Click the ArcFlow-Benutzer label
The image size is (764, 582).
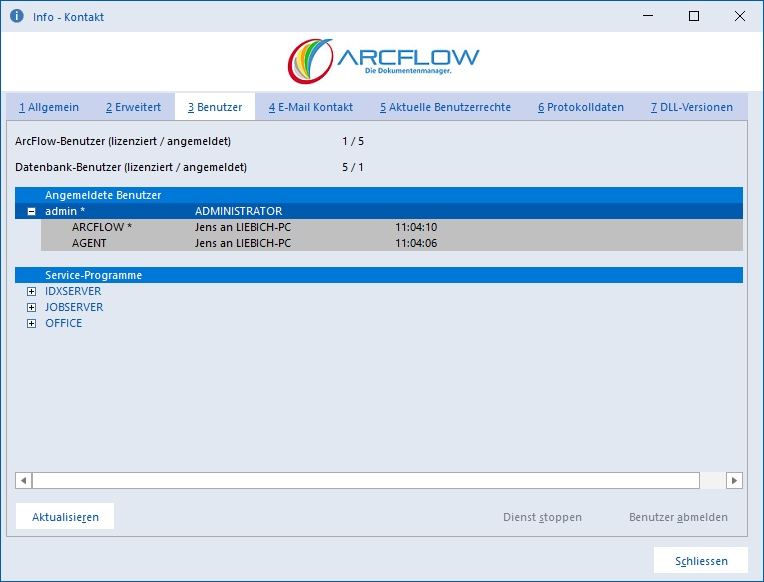click(x=123, y=141)
